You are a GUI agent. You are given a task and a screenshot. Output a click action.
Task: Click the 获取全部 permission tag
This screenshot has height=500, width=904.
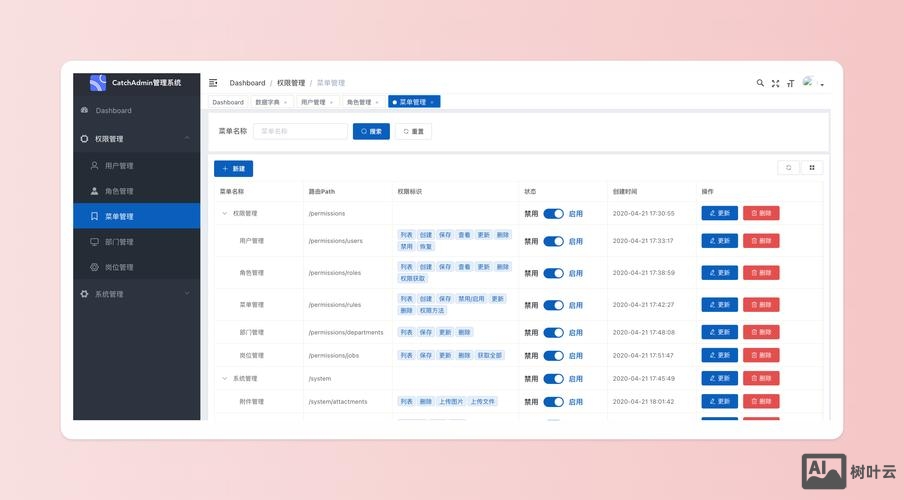pos(489,356)
